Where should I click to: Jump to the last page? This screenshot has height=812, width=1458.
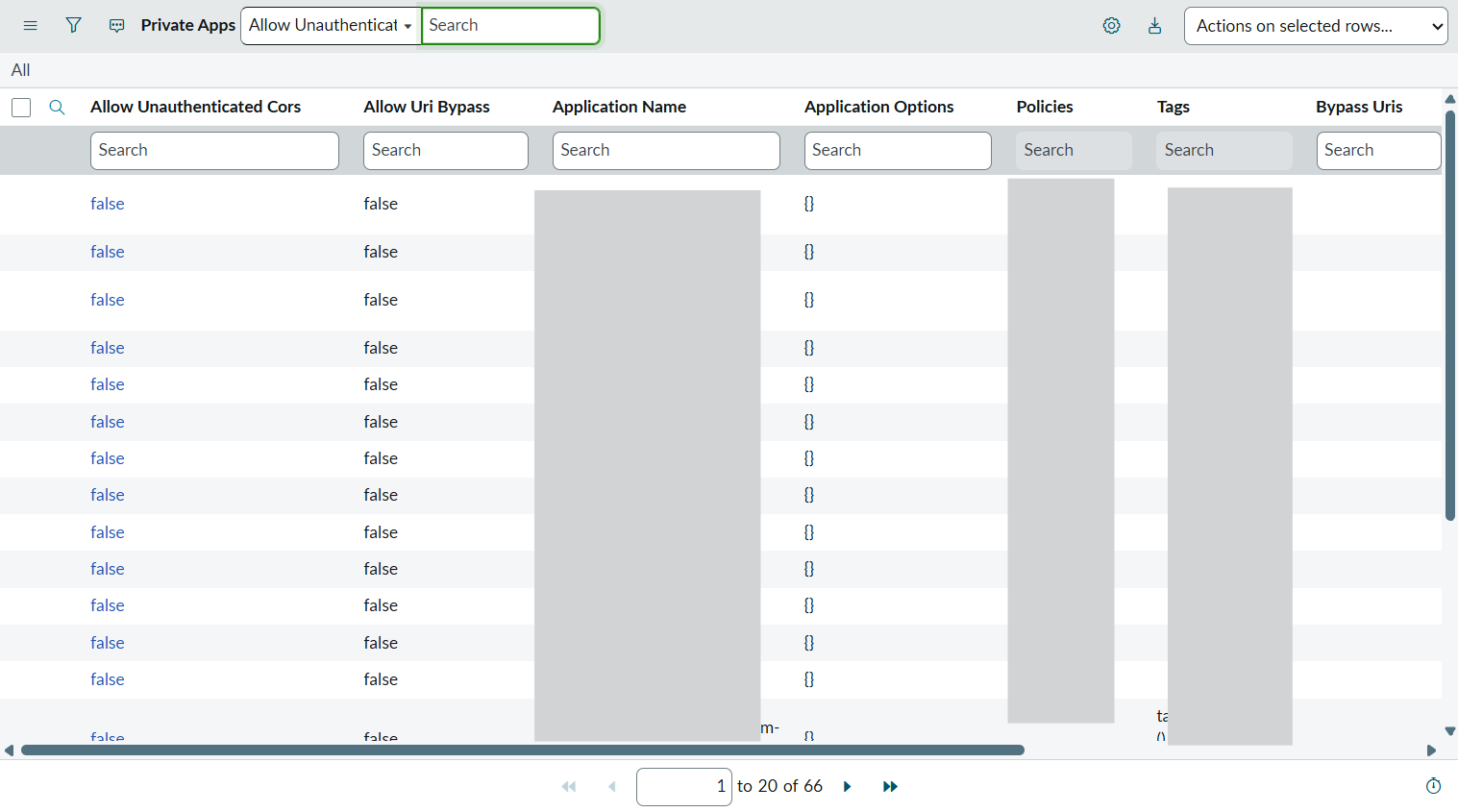890,786
